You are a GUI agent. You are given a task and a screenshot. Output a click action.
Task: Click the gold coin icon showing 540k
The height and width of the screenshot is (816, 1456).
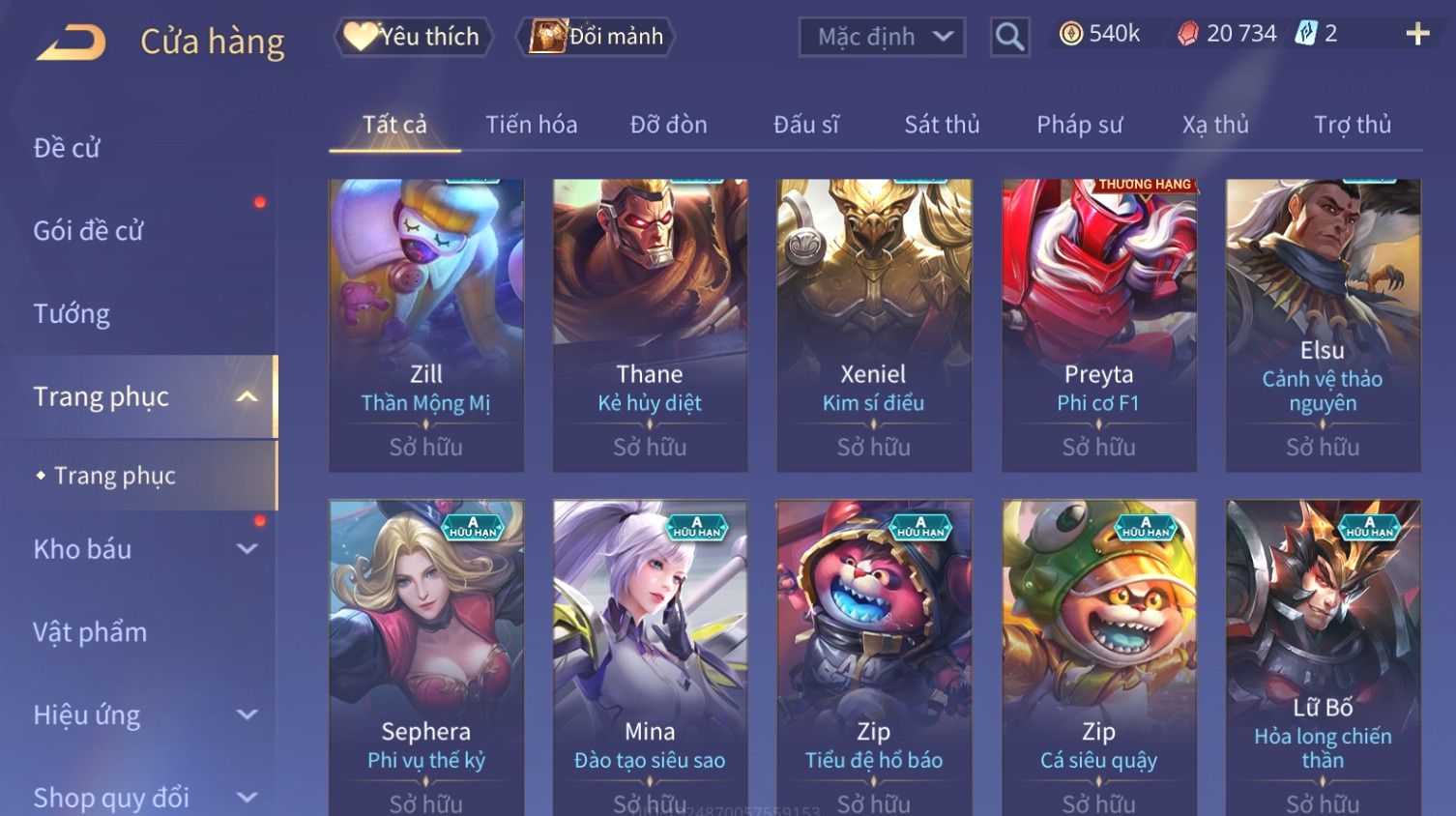(1071, 34)
